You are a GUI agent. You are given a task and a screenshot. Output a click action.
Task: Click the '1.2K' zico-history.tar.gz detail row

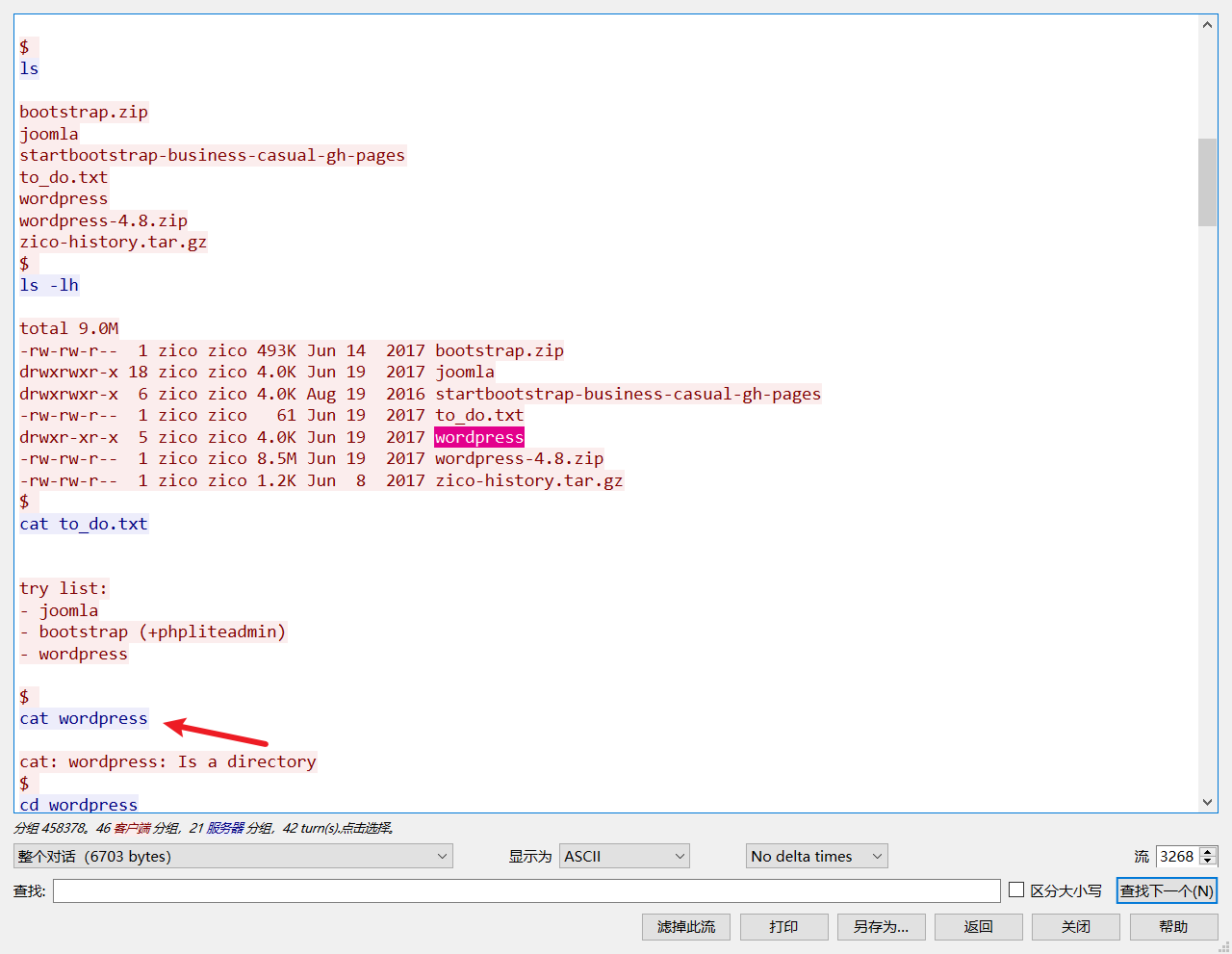(x=321, y=480)
